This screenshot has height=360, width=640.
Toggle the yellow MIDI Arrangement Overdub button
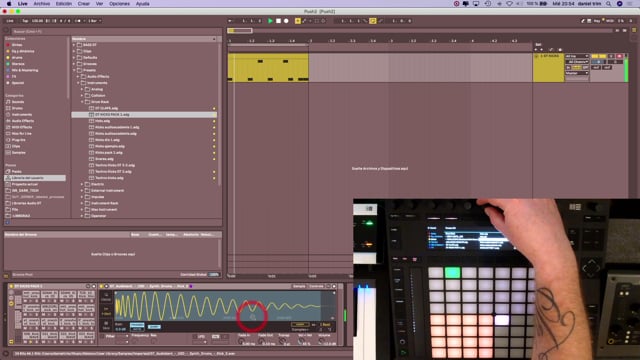tap(298, 21)
